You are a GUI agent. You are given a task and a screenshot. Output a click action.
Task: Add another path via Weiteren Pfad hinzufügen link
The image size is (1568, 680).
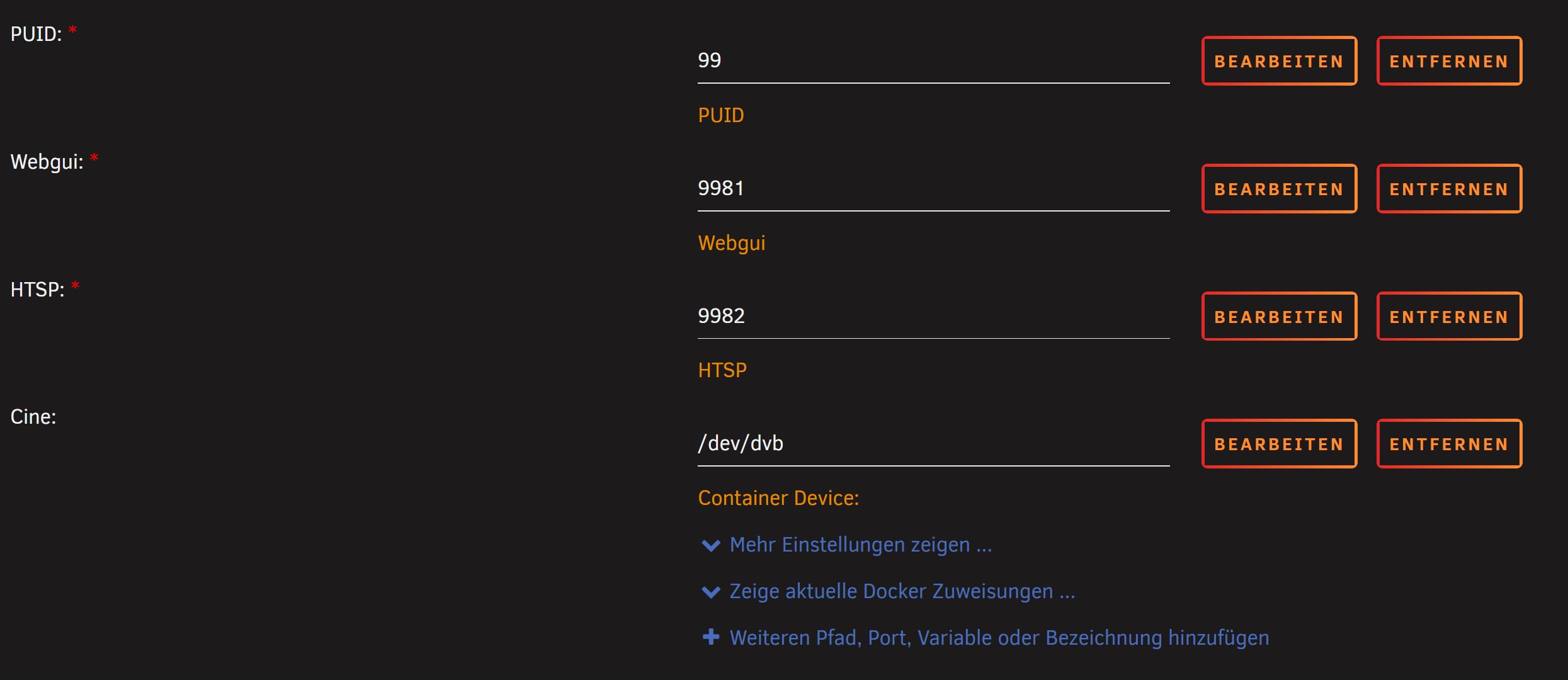999,638
